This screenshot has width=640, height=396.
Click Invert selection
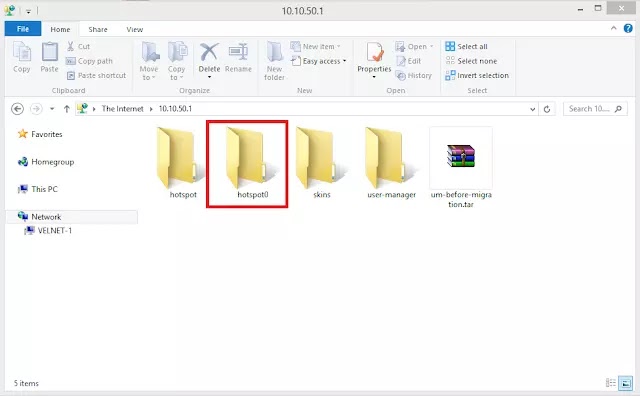[x=477, y=76]
